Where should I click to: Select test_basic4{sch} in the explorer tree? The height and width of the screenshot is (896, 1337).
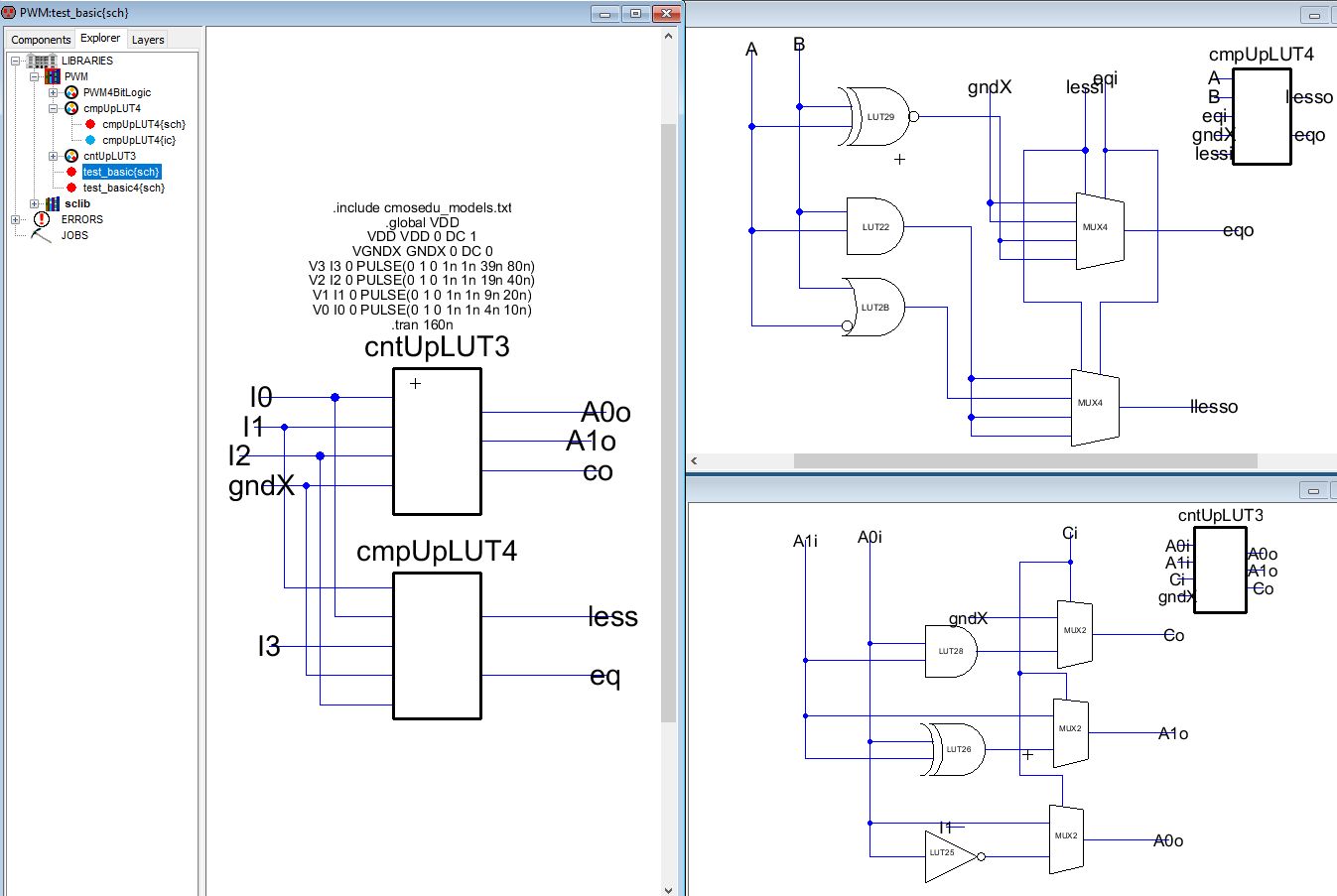[123, 188]
